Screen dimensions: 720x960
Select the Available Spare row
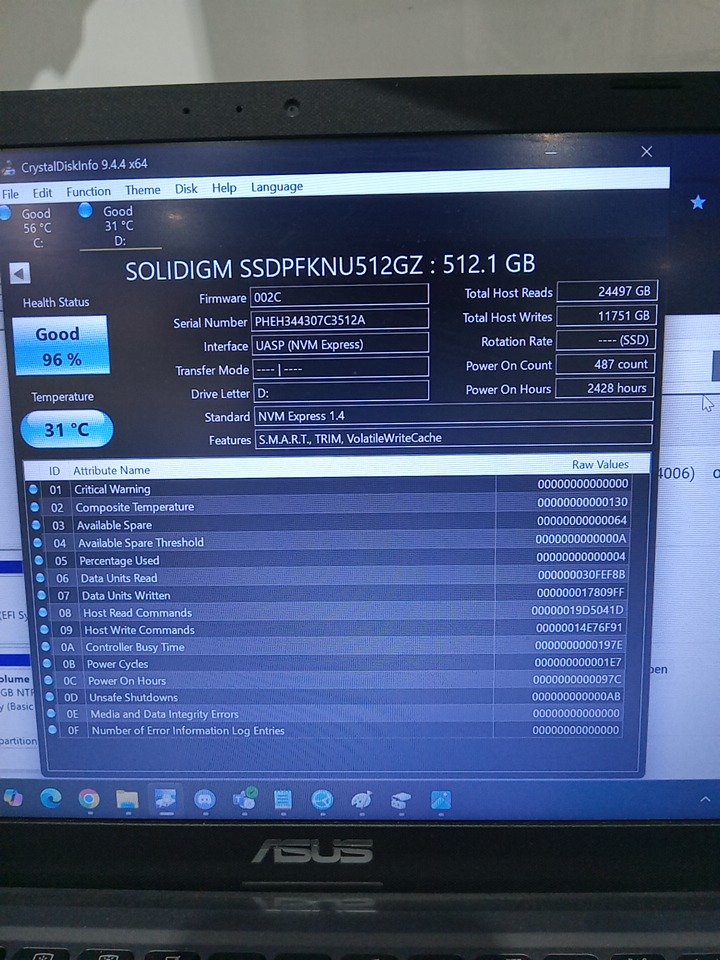click(331, 523)
